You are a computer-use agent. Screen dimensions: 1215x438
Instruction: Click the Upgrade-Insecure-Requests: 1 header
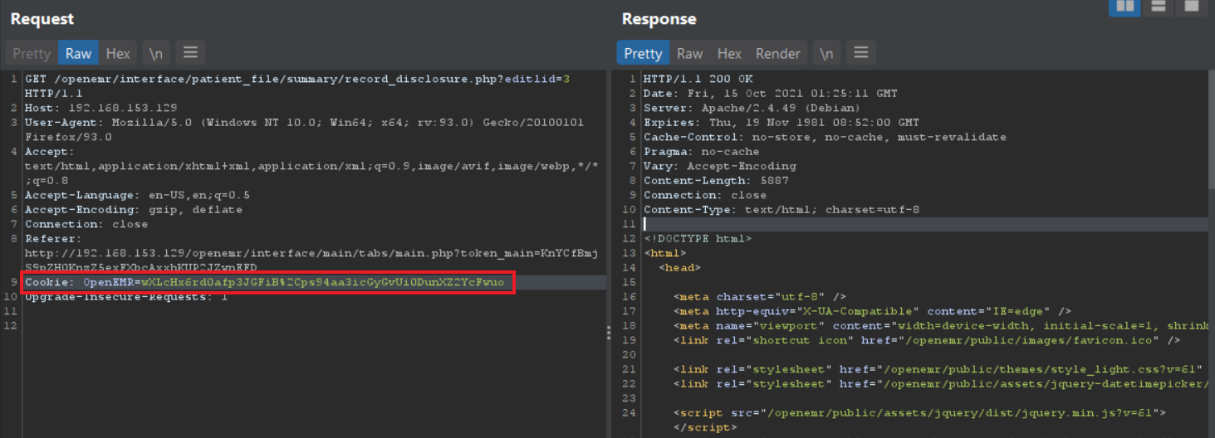(127, 297)
